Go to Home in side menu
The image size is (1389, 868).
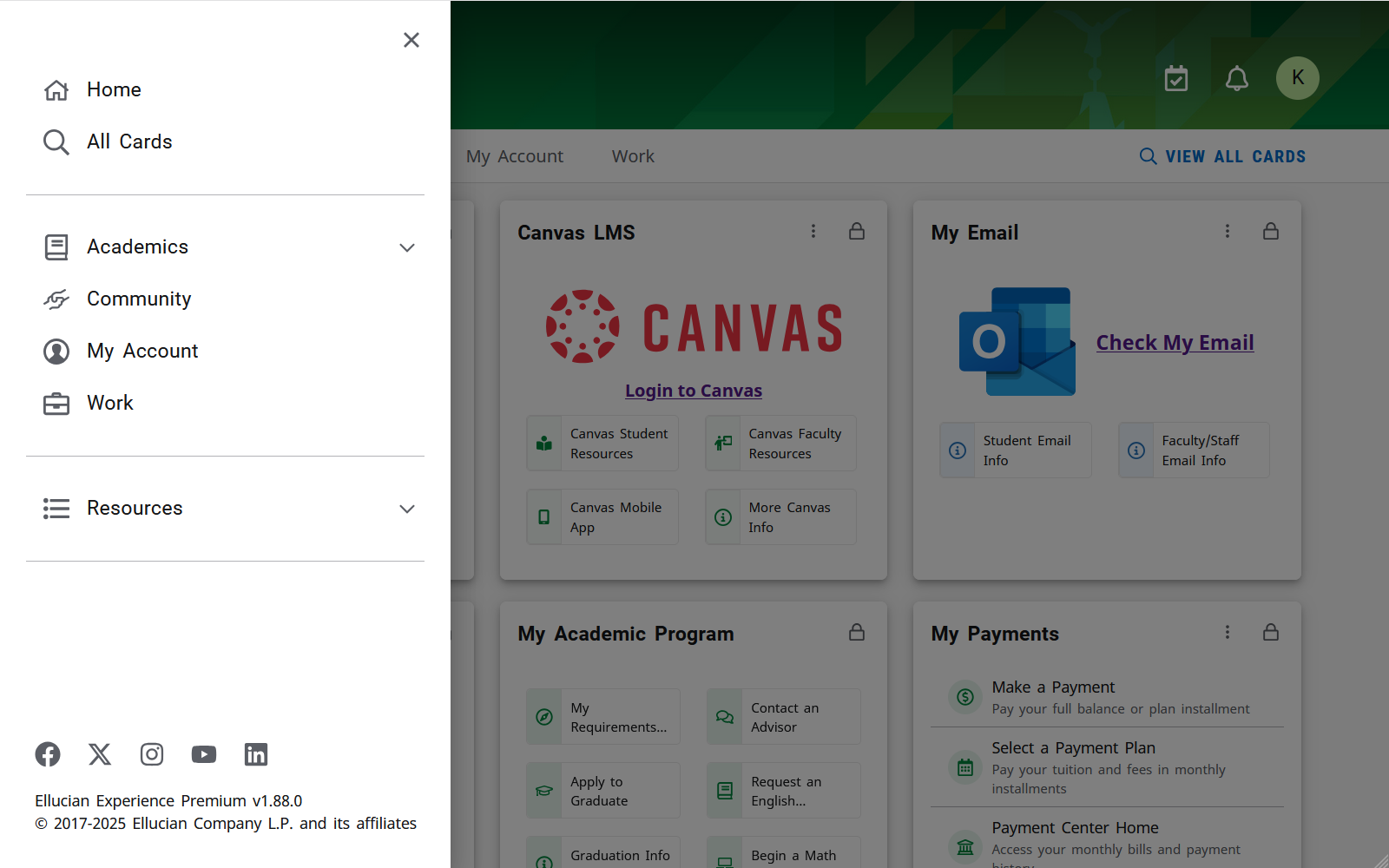tap(225, 90)
